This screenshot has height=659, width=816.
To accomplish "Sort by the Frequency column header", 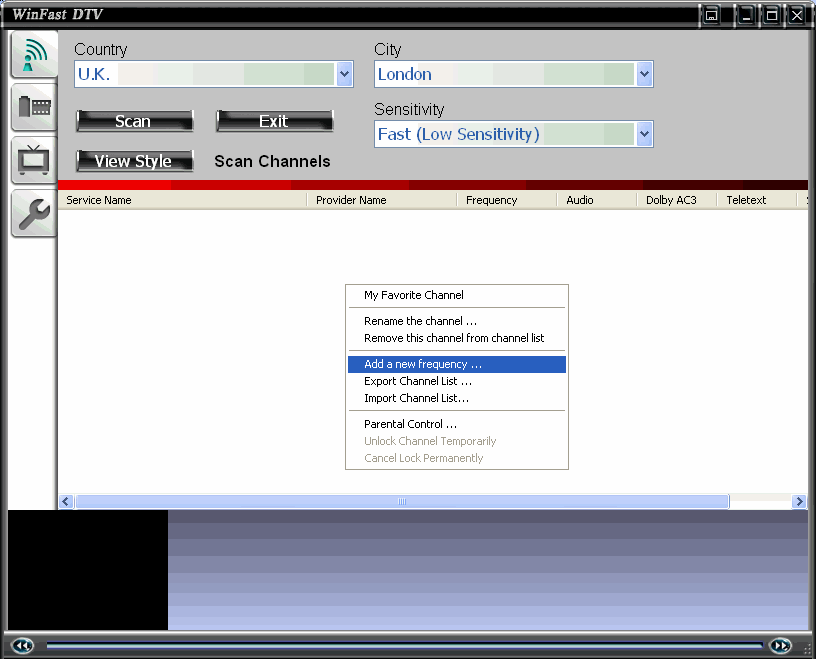I will click(506, 200).
